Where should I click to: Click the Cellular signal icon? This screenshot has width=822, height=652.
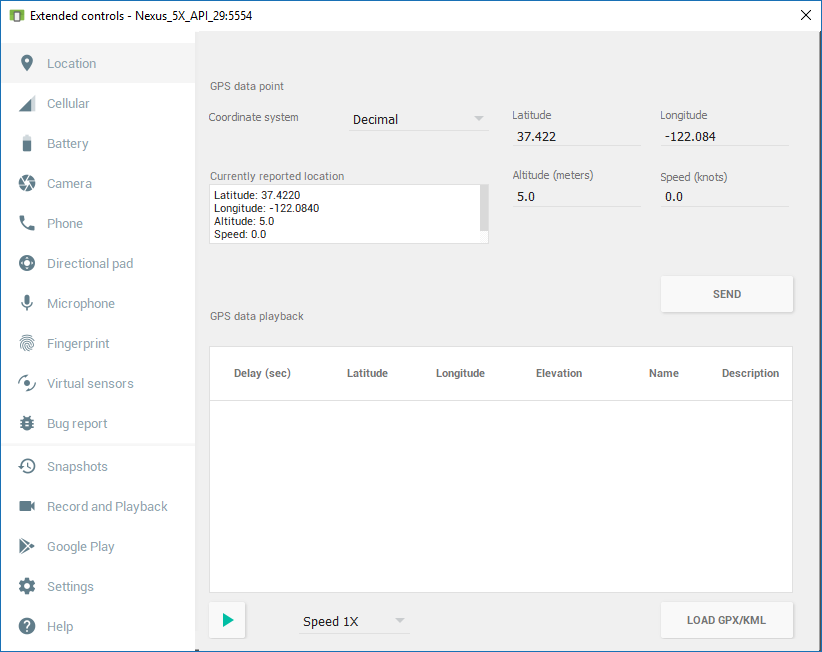tap(27, 103)
